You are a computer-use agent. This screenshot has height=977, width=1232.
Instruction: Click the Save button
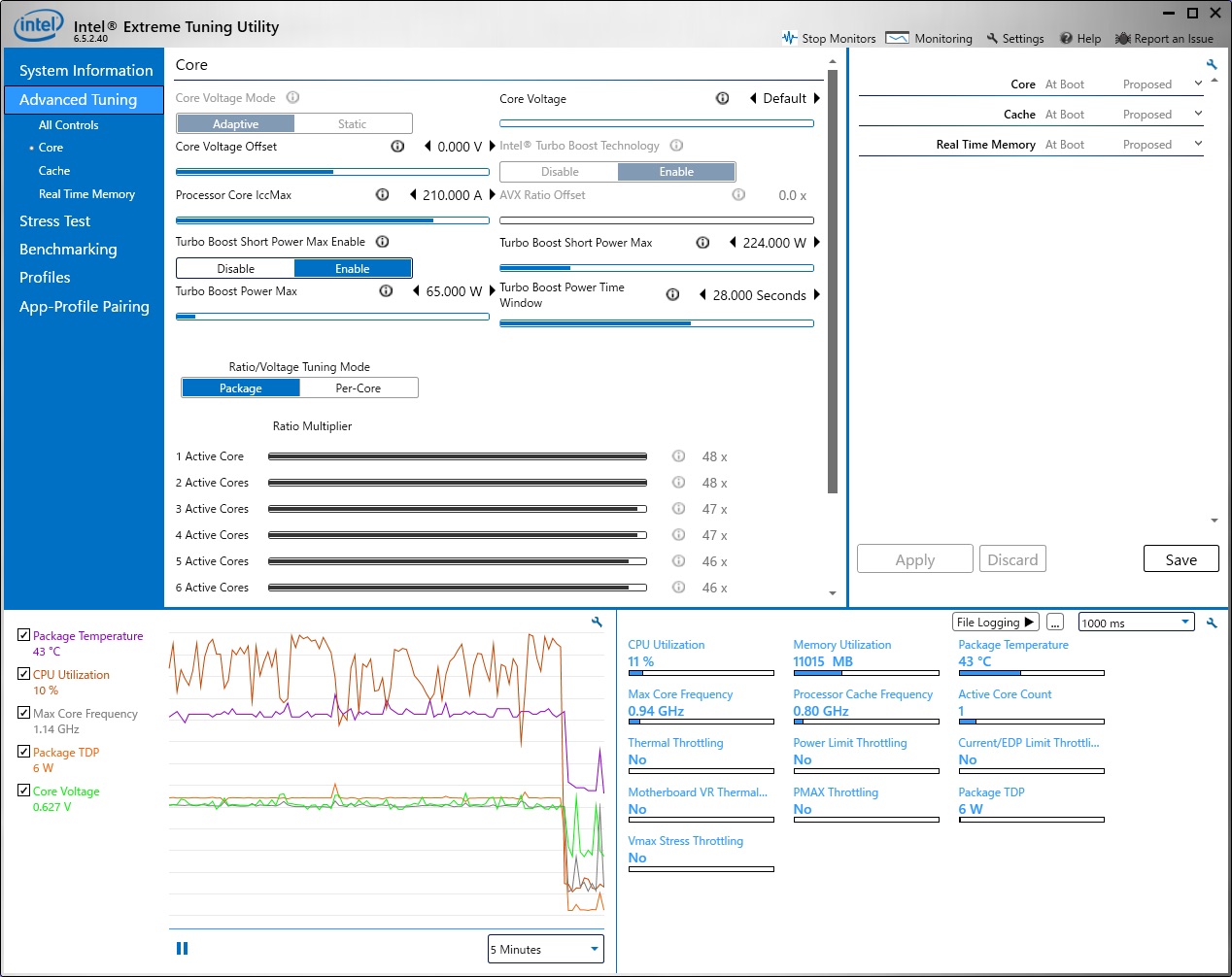tap(1181, 558)
